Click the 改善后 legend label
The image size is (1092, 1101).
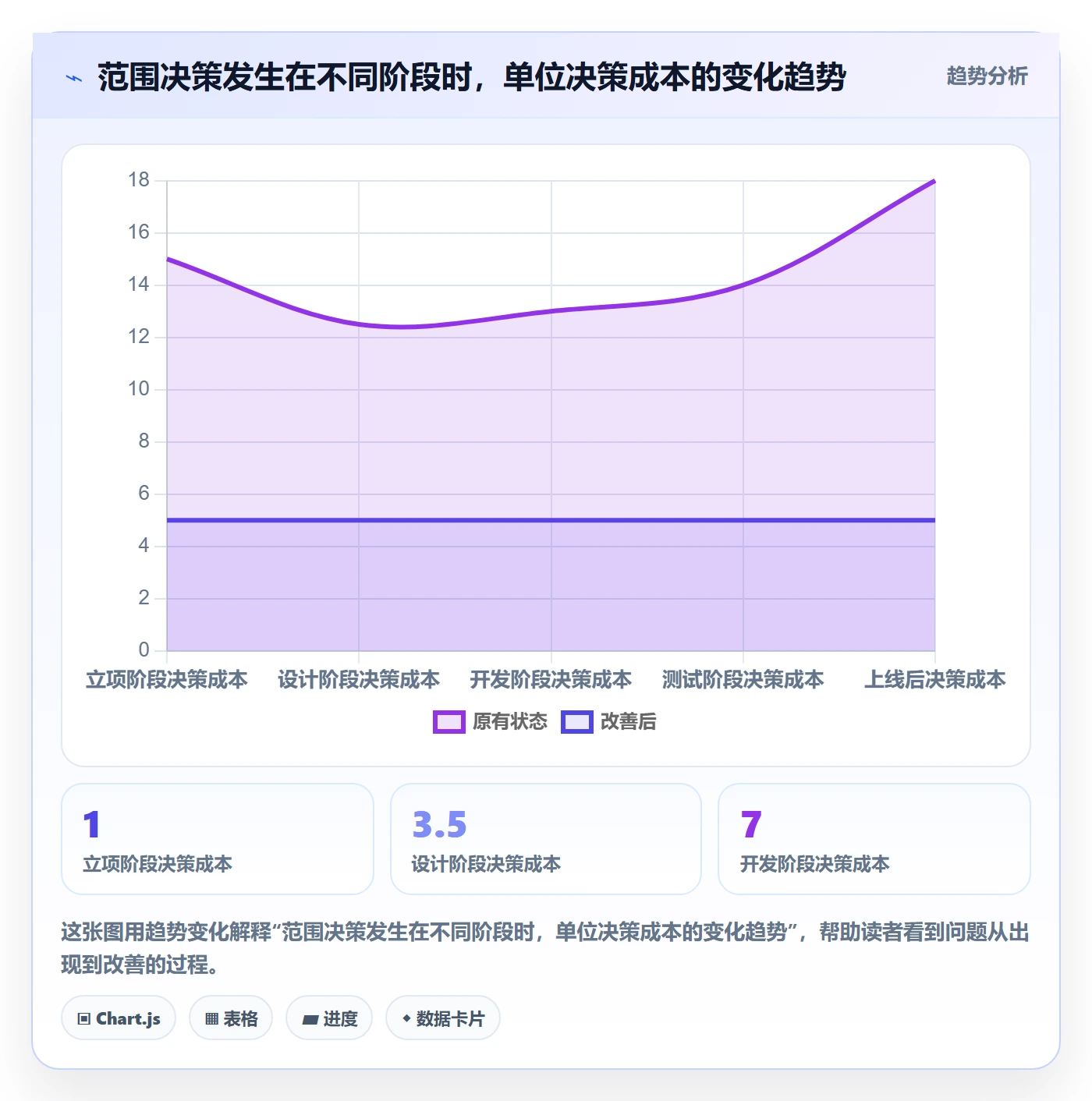click(x=629, y=722)
